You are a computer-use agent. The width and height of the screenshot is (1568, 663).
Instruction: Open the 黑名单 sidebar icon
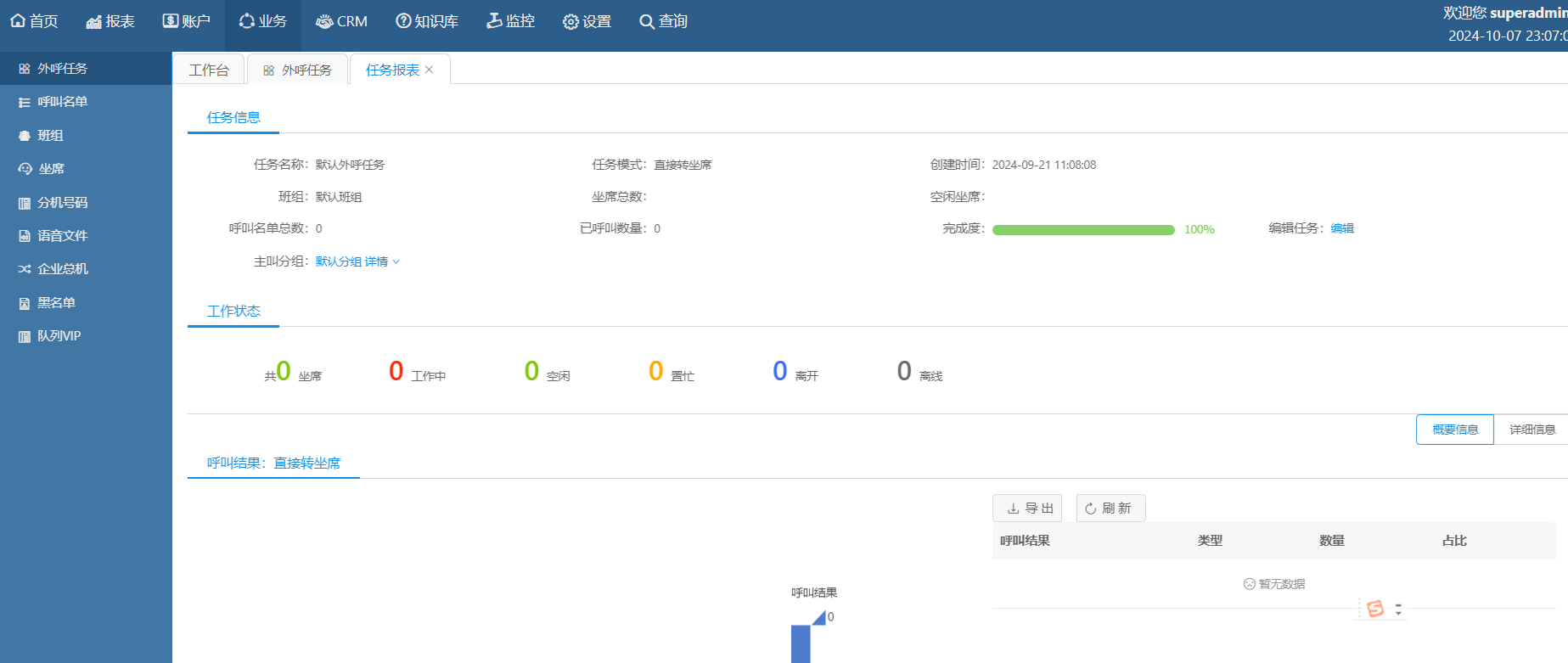coord(25,303)
